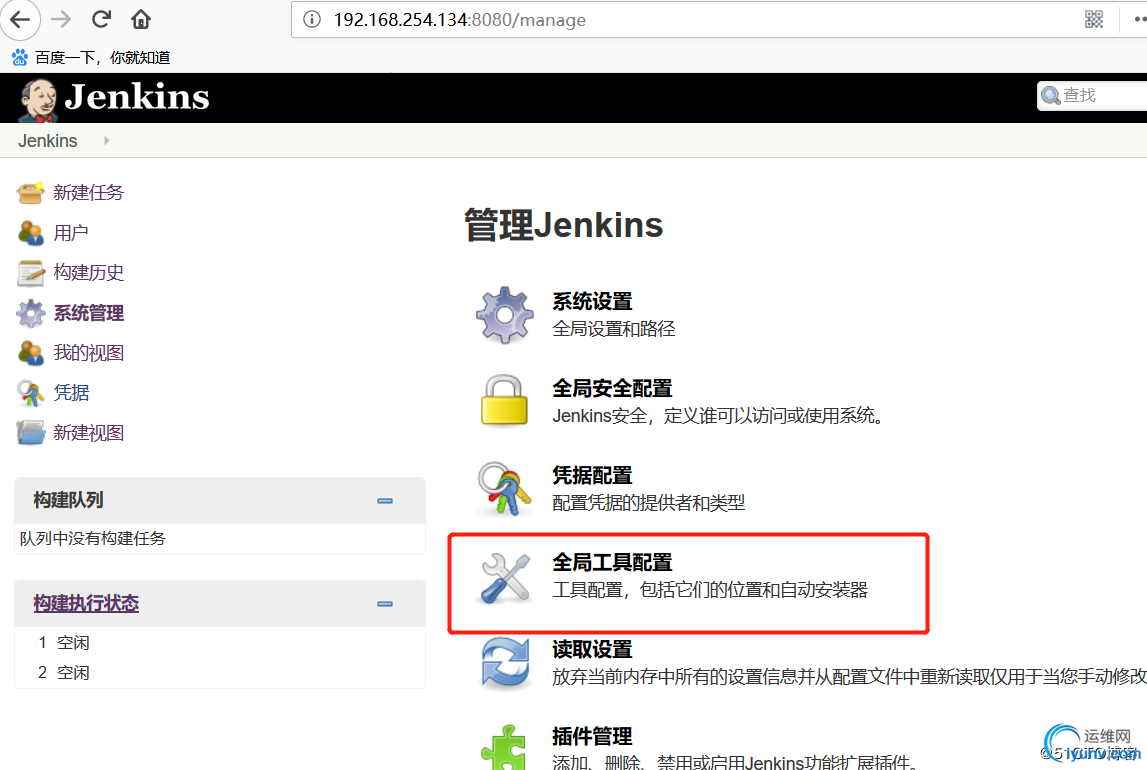Image resolution: width=1147 pixels, height=770 pixels.
Task: Open the QR code icon in address bar
Action: (1094, 20)
